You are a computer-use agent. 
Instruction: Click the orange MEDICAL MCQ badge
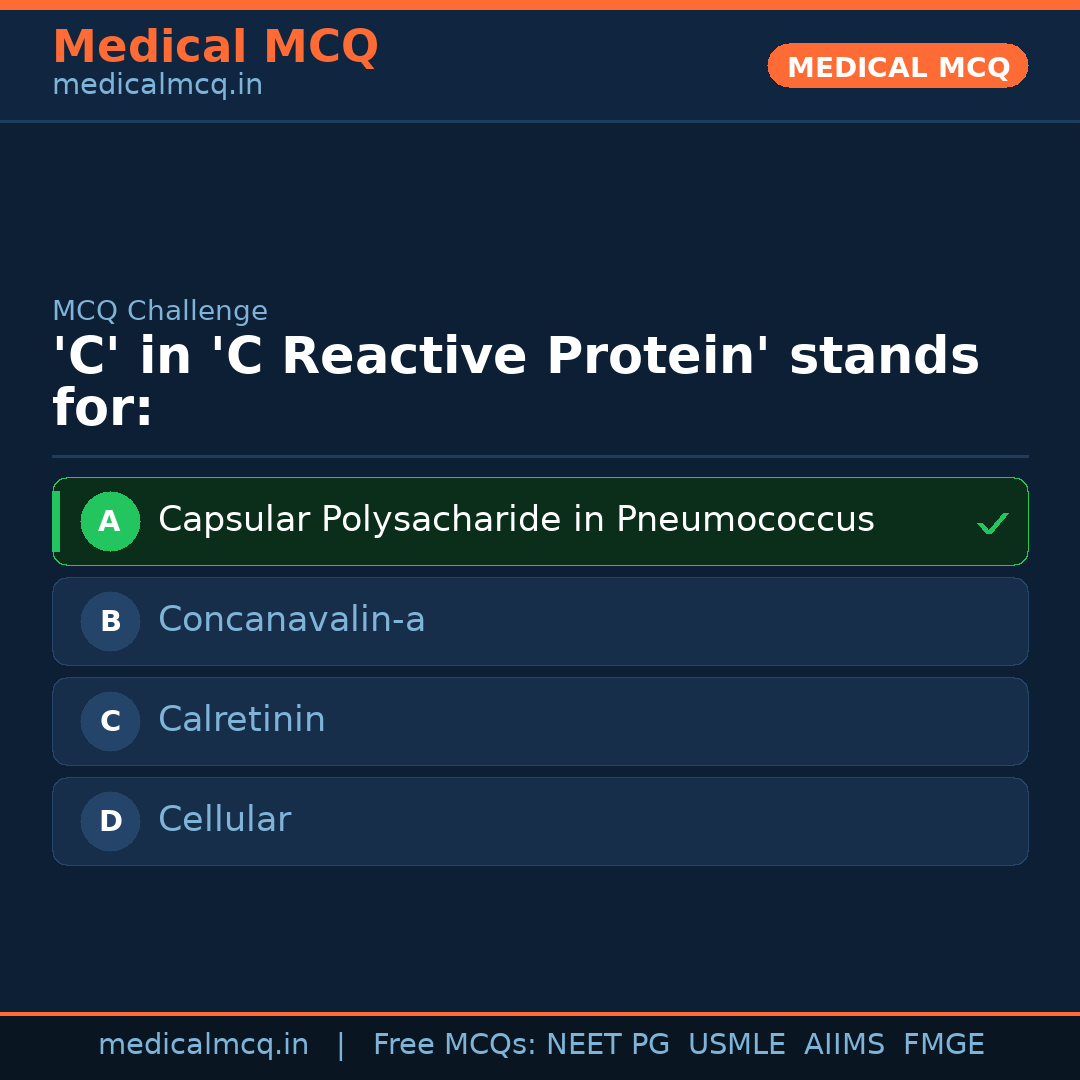[x=897, y=66]
